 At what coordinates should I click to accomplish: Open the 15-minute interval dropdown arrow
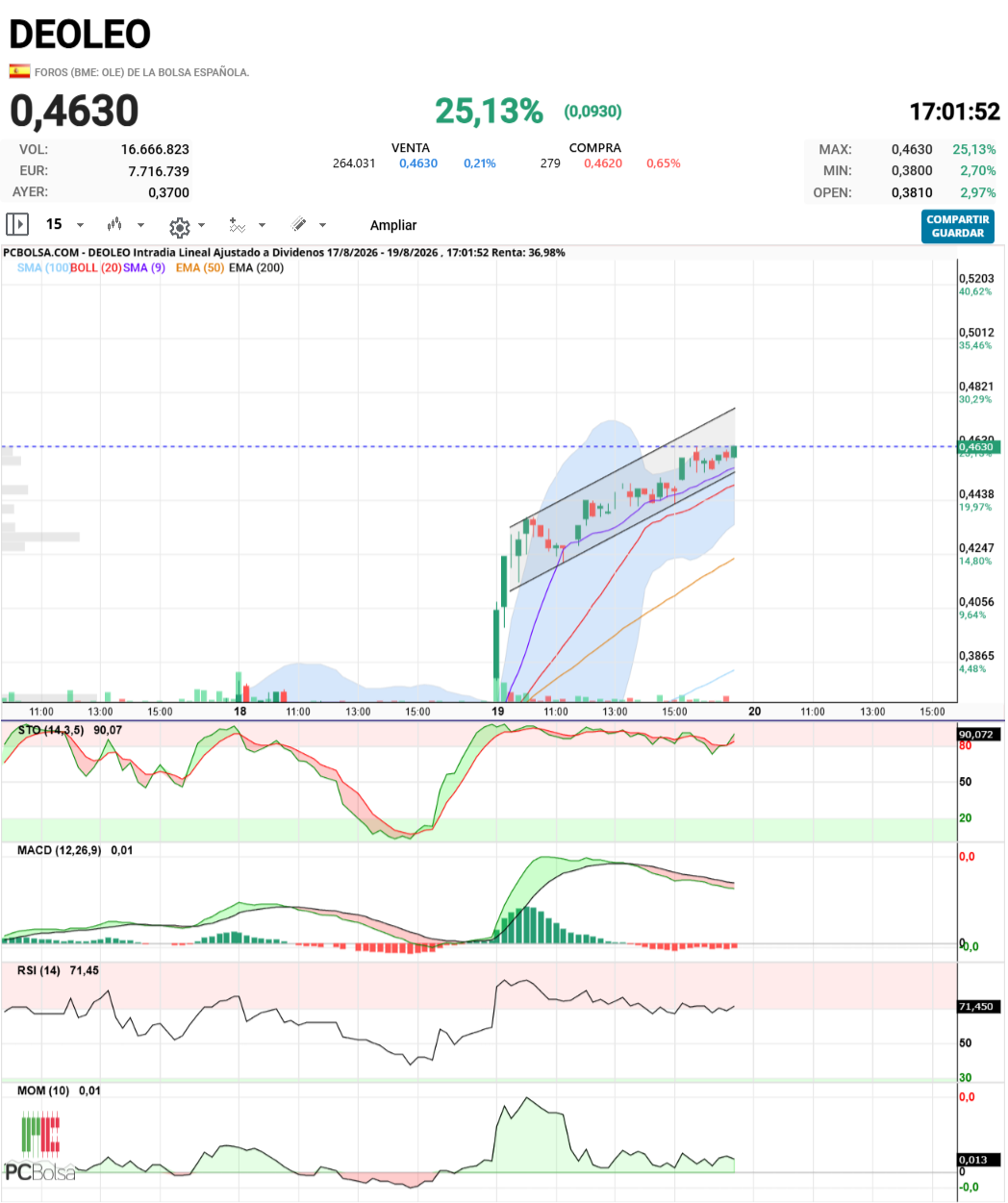point(80,225)
